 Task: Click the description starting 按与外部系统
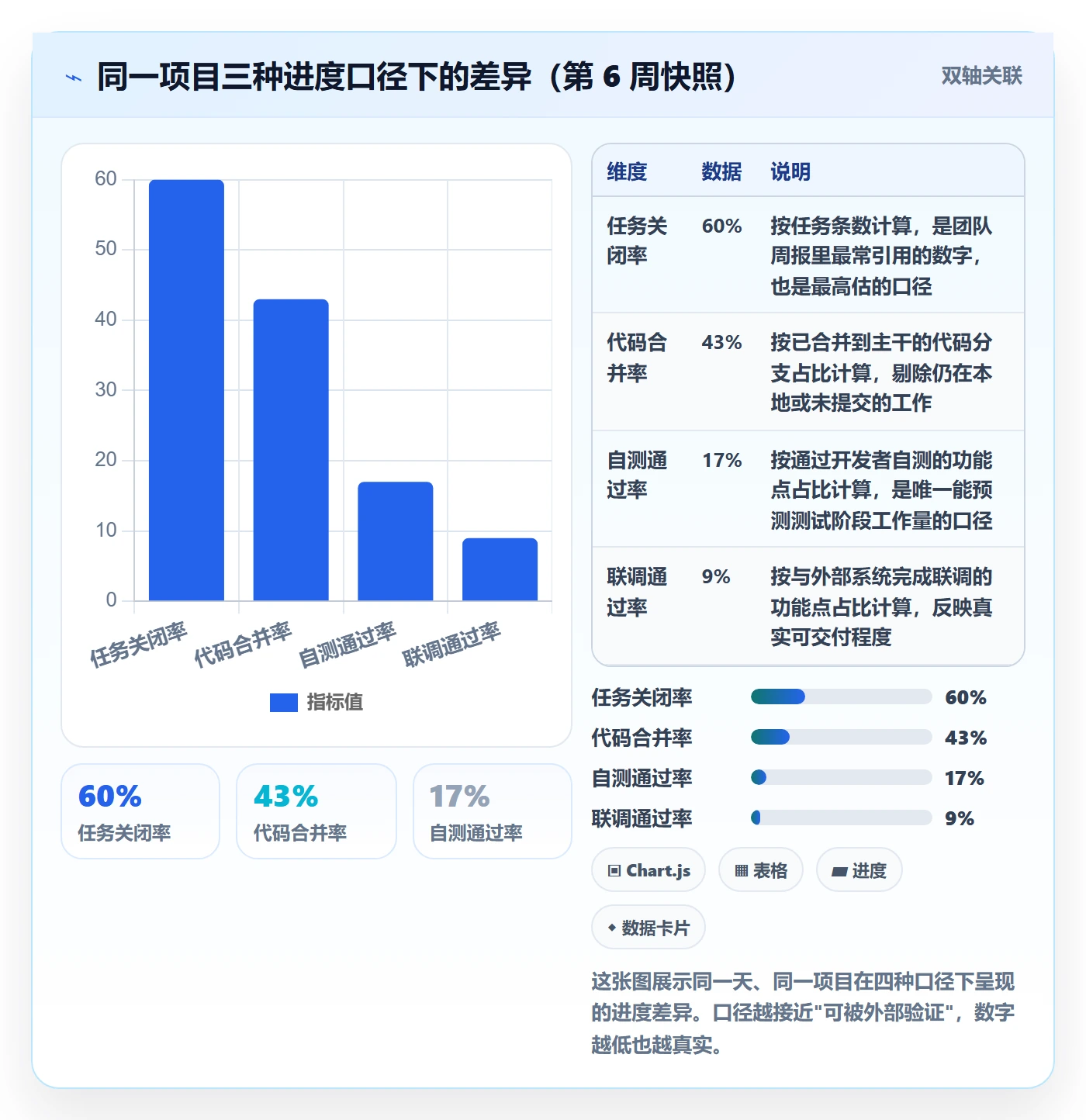[x=881, y=607]
